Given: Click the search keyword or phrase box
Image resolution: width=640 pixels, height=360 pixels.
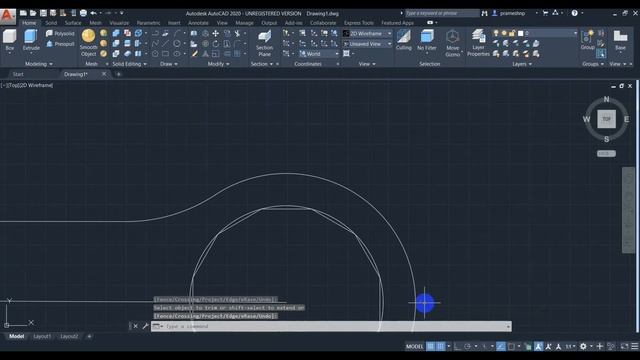Looking at the screenshot, I should [x=442, y=13].
